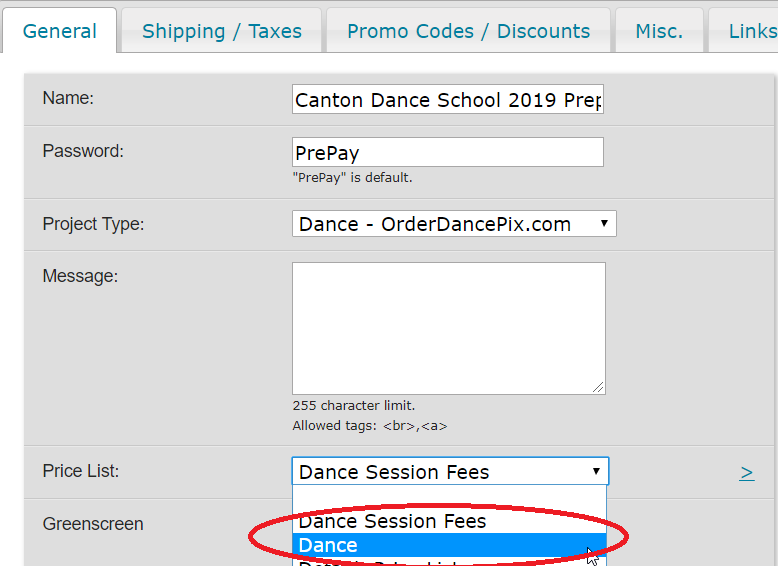Choose the Dance Session Fees list option
Image resolution: width=778 pixels, height=566 pixels.
click(392, 522)
